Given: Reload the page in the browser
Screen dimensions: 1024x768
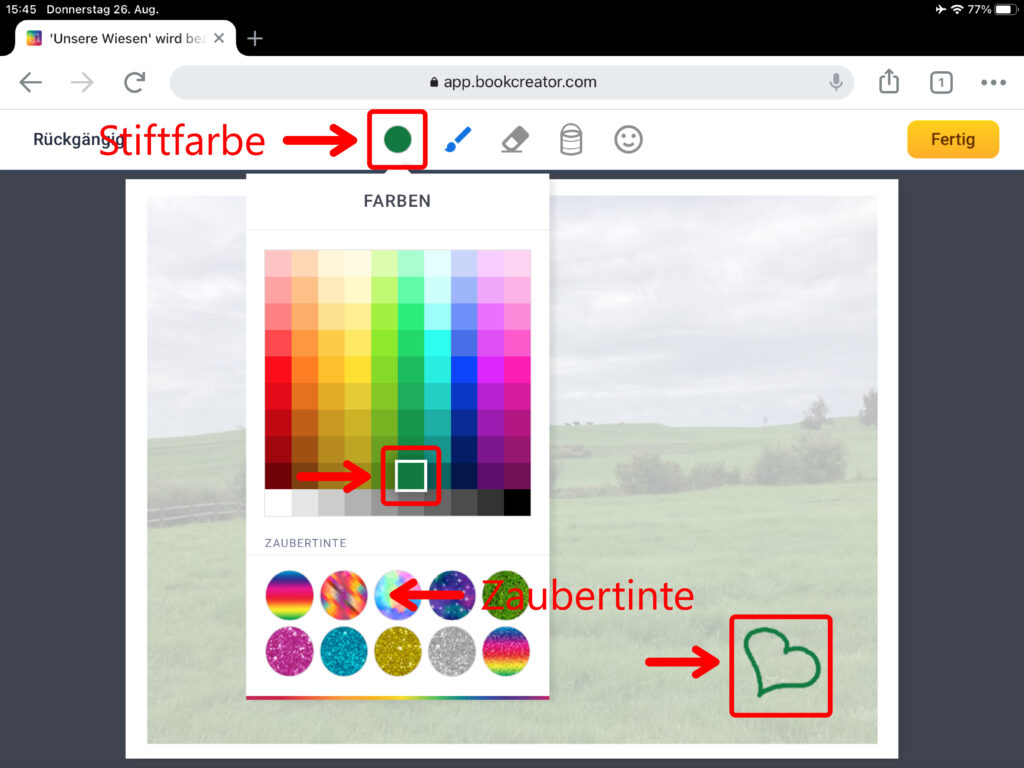Looking at the screenshot, I should 134,82.
